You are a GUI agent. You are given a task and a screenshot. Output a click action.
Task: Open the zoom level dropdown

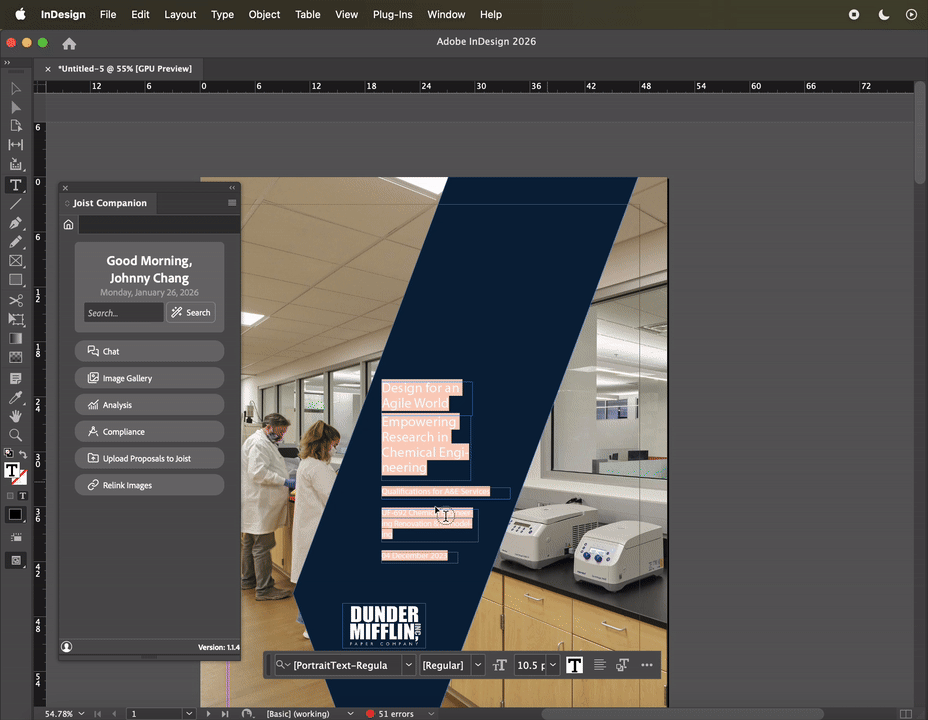81,713
